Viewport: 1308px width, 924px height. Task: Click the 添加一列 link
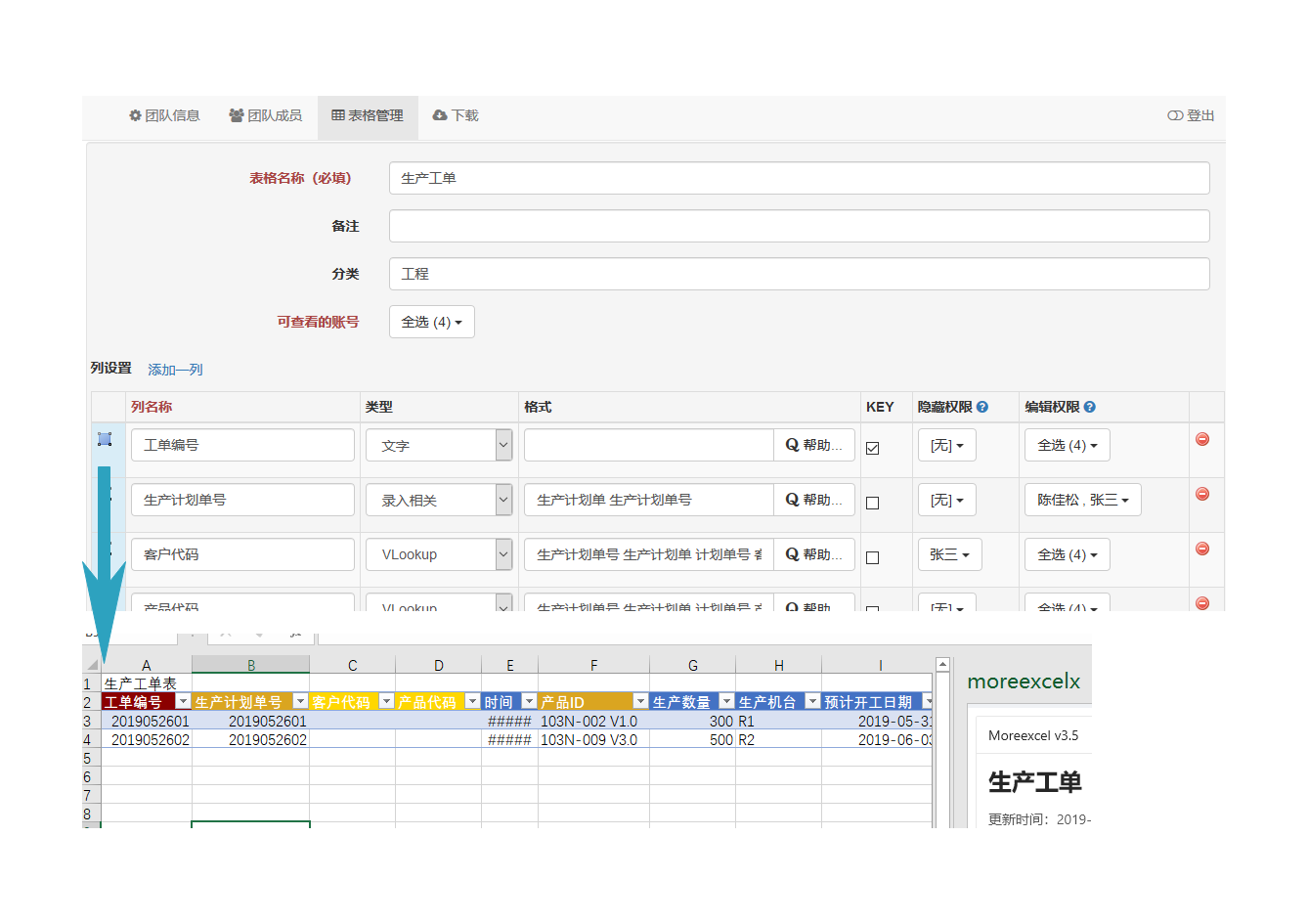[175, 370]
